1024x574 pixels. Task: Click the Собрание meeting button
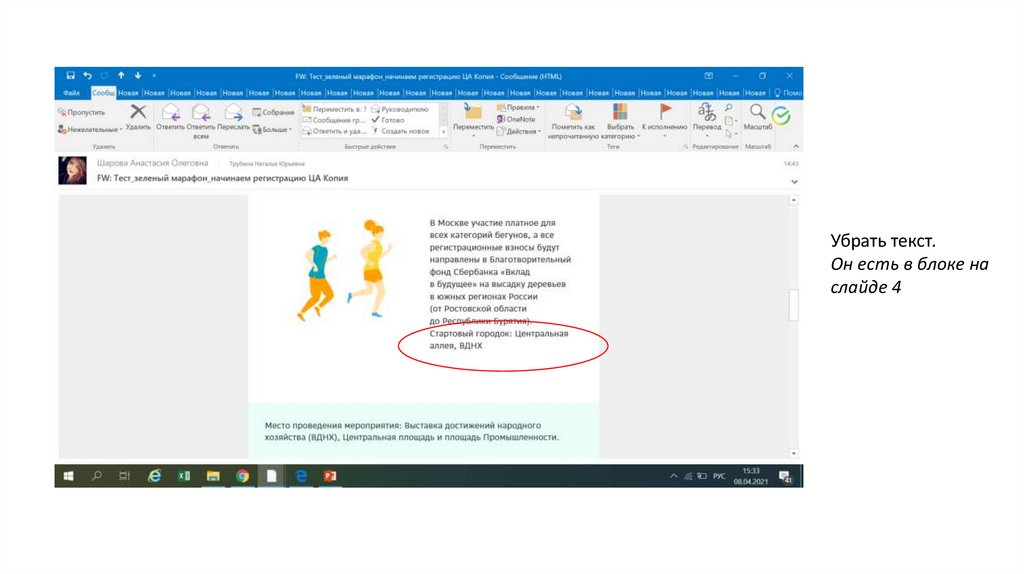point(273,112)
